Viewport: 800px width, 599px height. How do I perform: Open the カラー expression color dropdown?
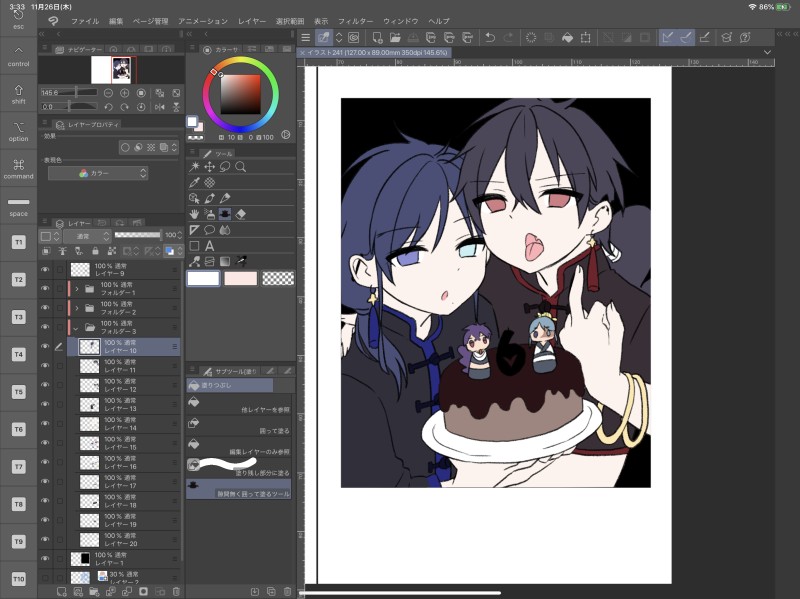pos(97,173)
